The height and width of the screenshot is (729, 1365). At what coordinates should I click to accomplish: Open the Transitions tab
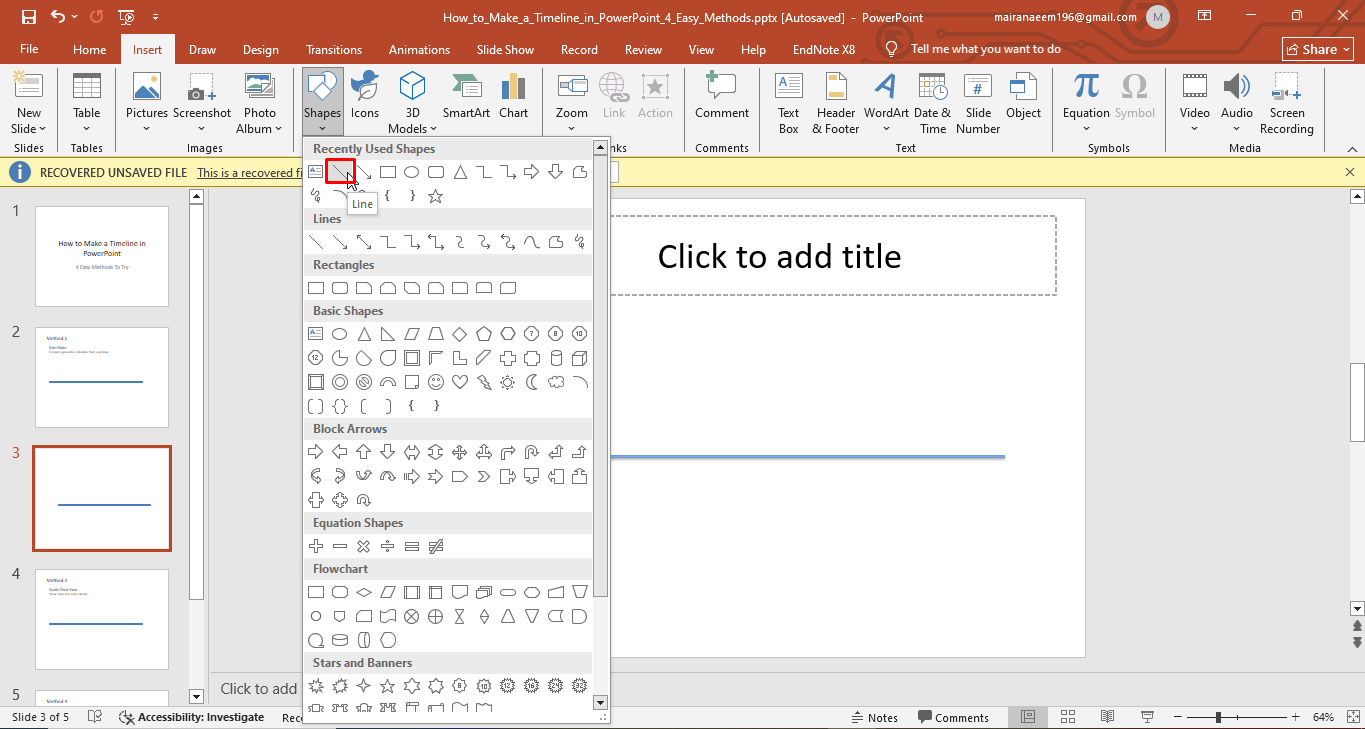(334, 49)
